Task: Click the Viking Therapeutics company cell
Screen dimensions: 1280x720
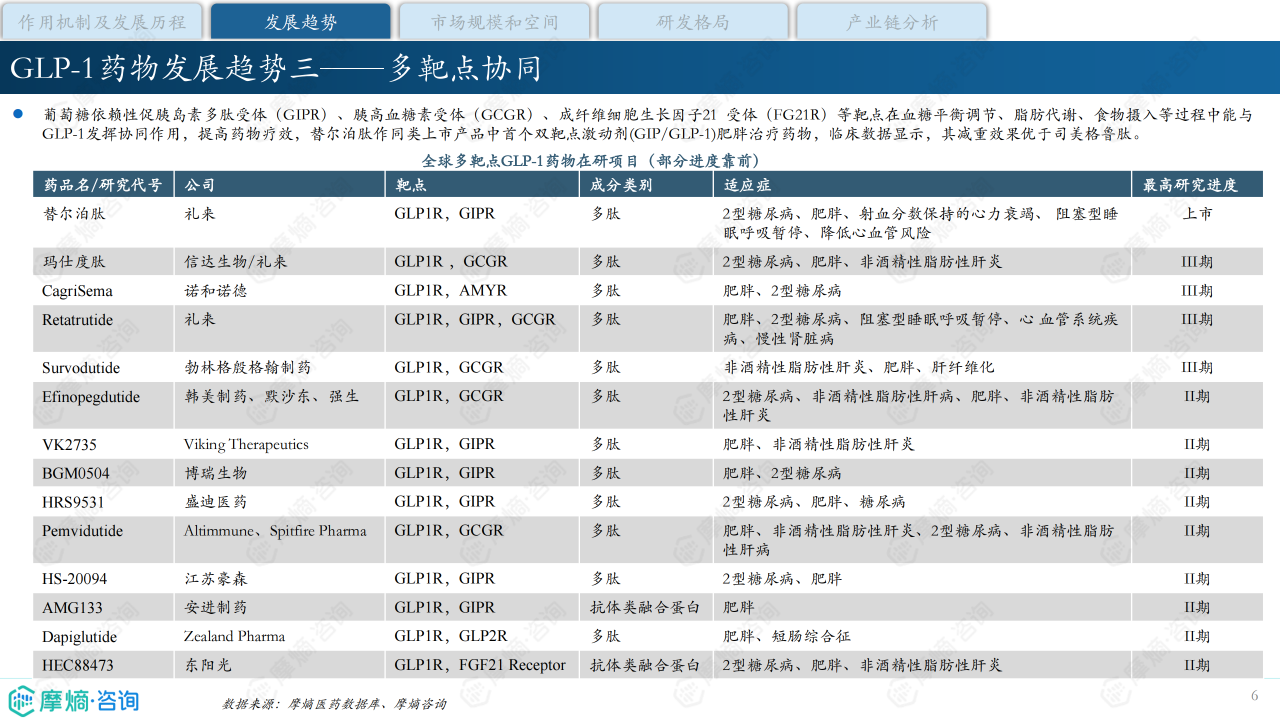Action: click(x=246, y=444)
